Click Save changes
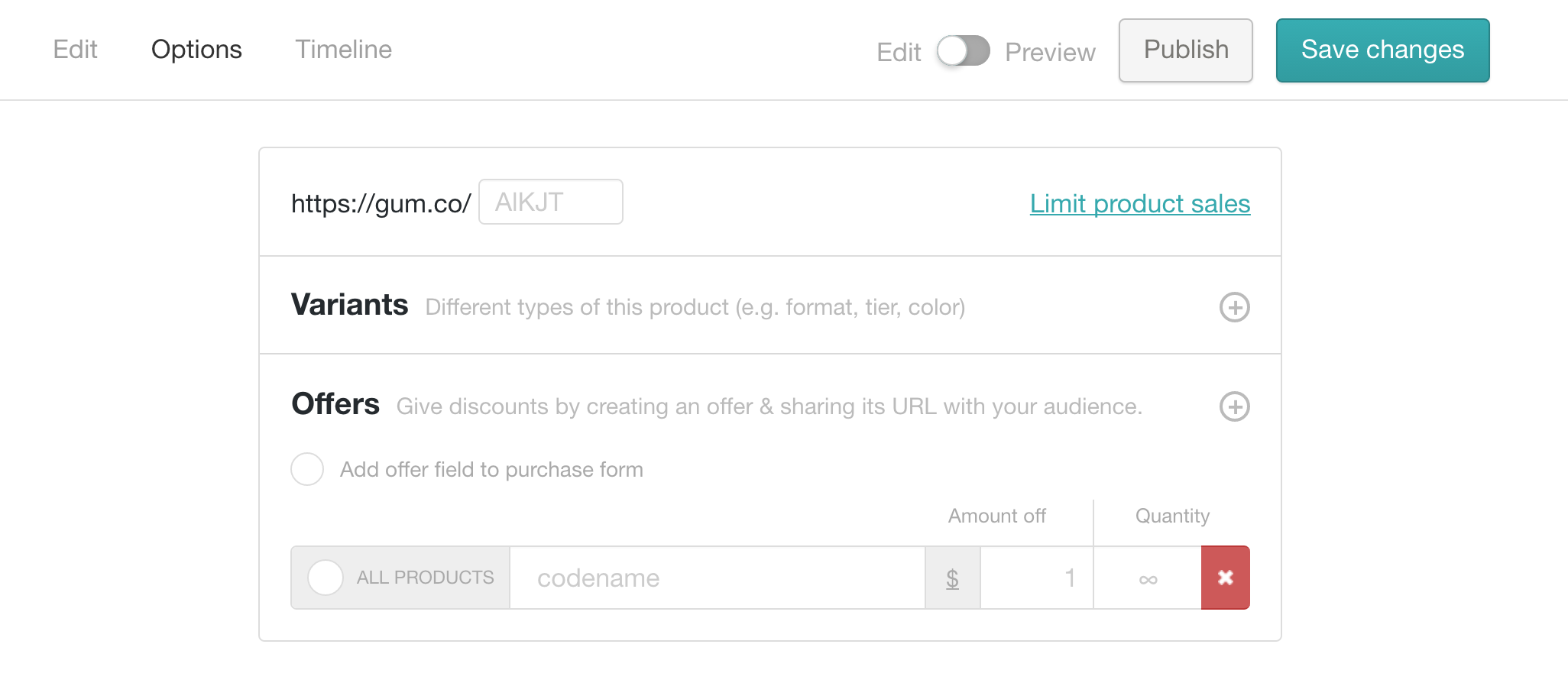Screen dimensions: 1568x683 (x=1382, y=50)
